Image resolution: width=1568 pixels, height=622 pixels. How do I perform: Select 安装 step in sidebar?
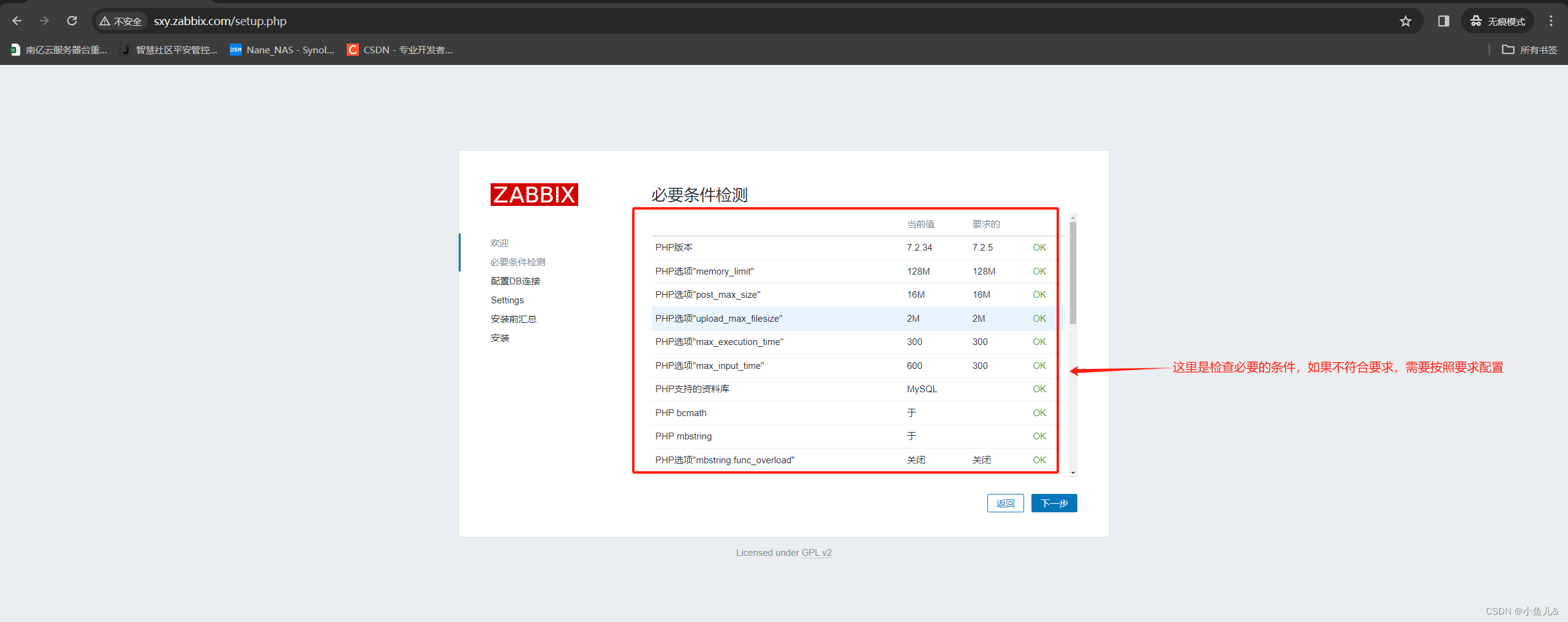[x=500, y=338]
